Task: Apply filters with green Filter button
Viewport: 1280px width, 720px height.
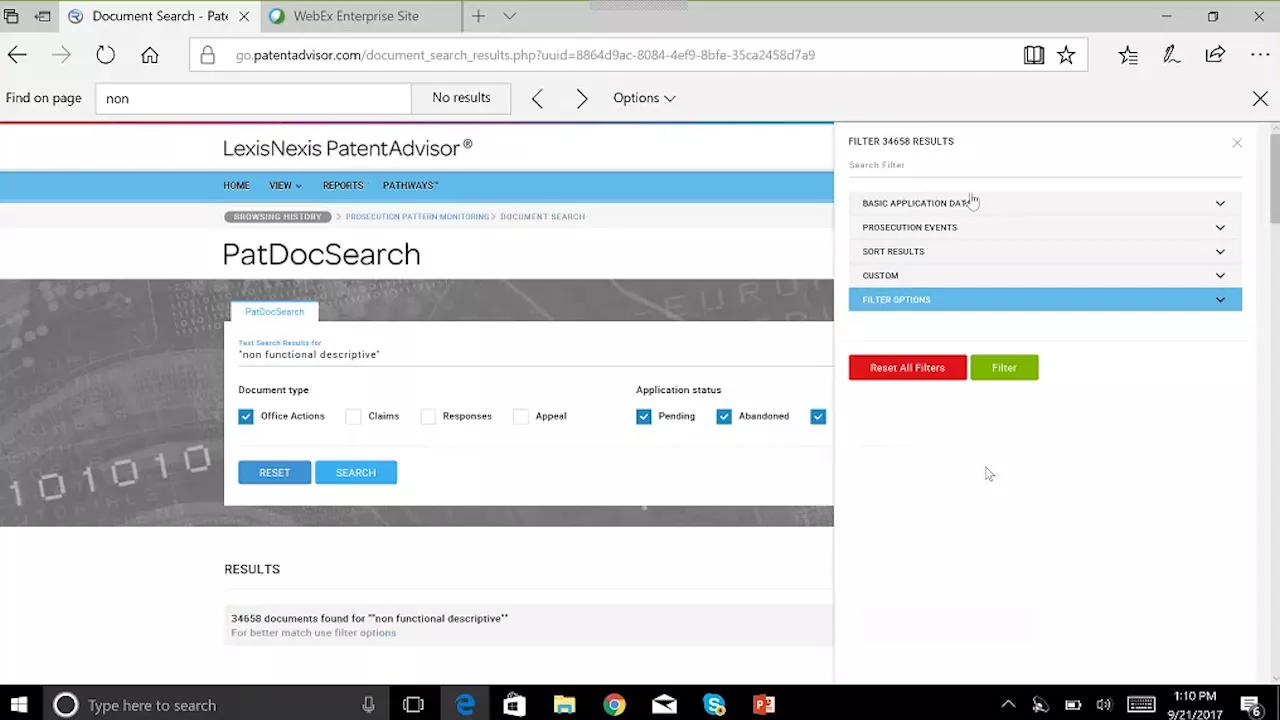Action: coord(1004,368)
